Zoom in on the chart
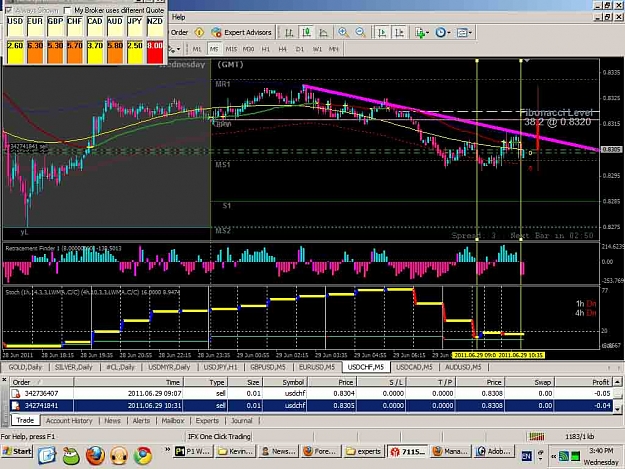Image resolution: width=625 pixels, height=469 pixels. point(343,33)
